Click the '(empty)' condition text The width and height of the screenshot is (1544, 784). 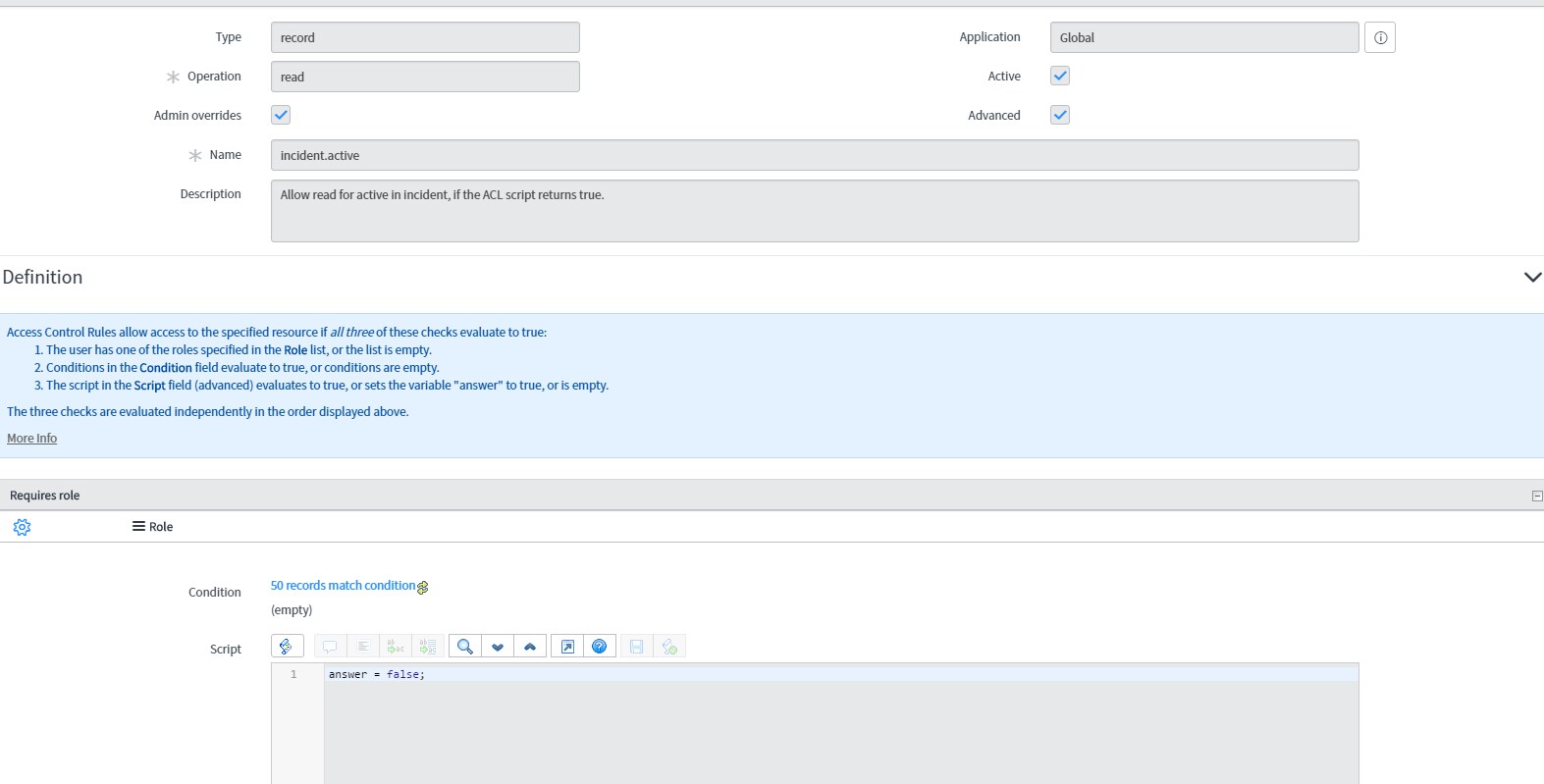pyautogui.click(x=292, y=610)
